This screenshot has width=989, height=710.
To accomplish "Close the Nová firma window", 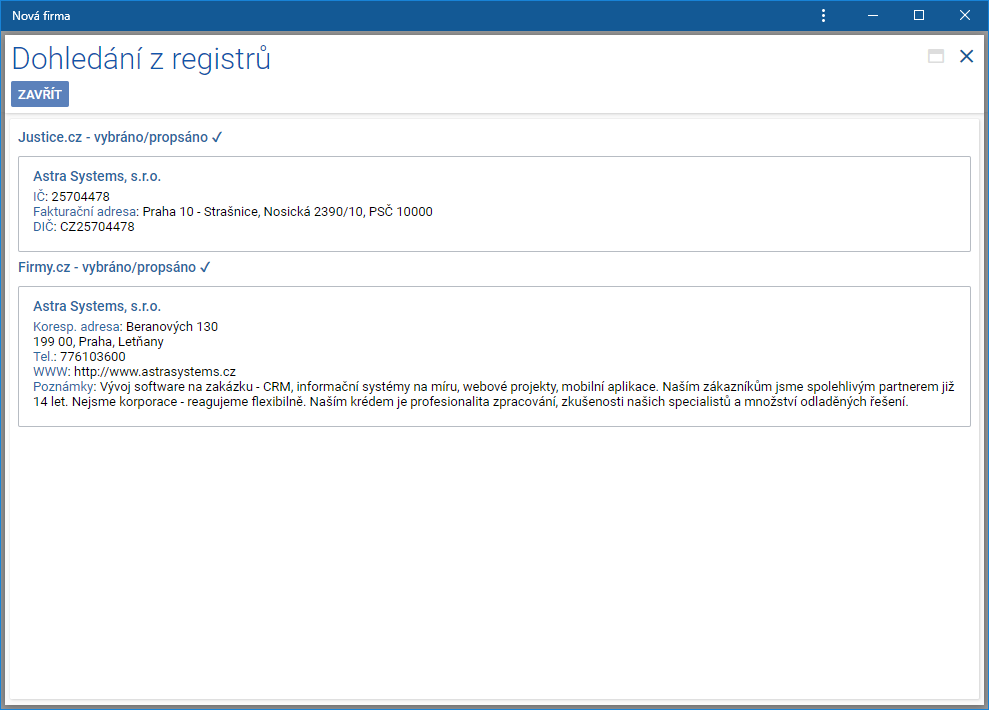I will click(965, 16).
